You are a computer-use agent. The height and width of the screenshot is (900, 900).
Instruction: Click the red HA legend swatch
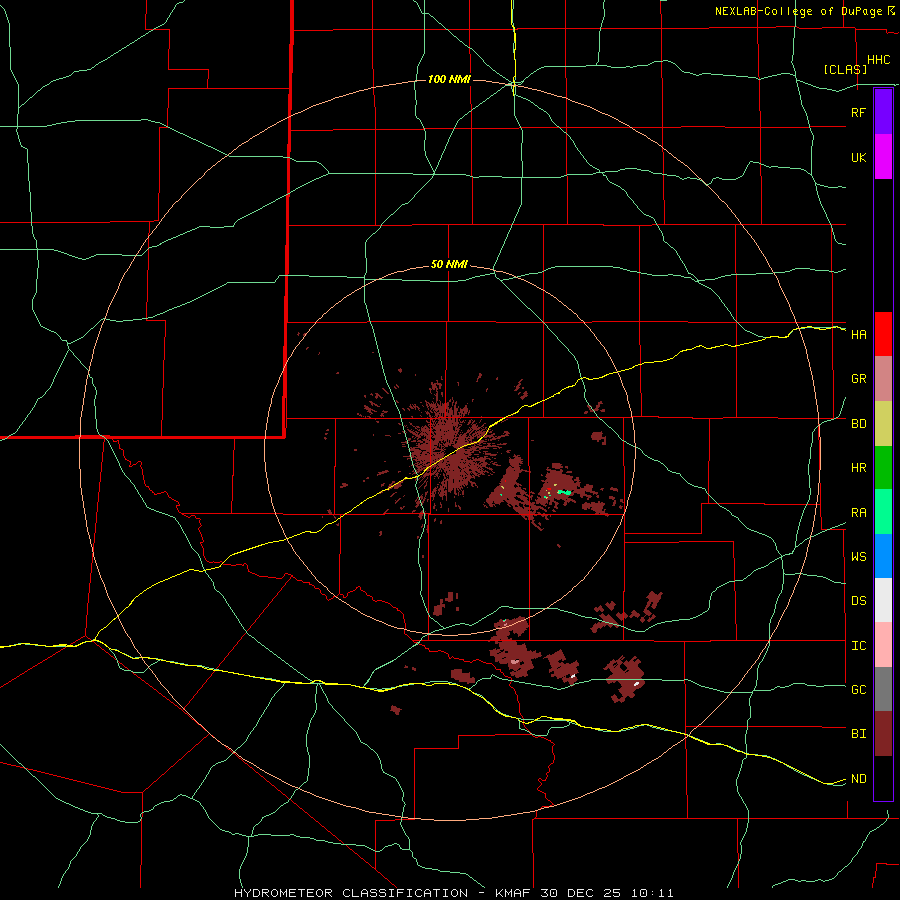click(883, 334)
